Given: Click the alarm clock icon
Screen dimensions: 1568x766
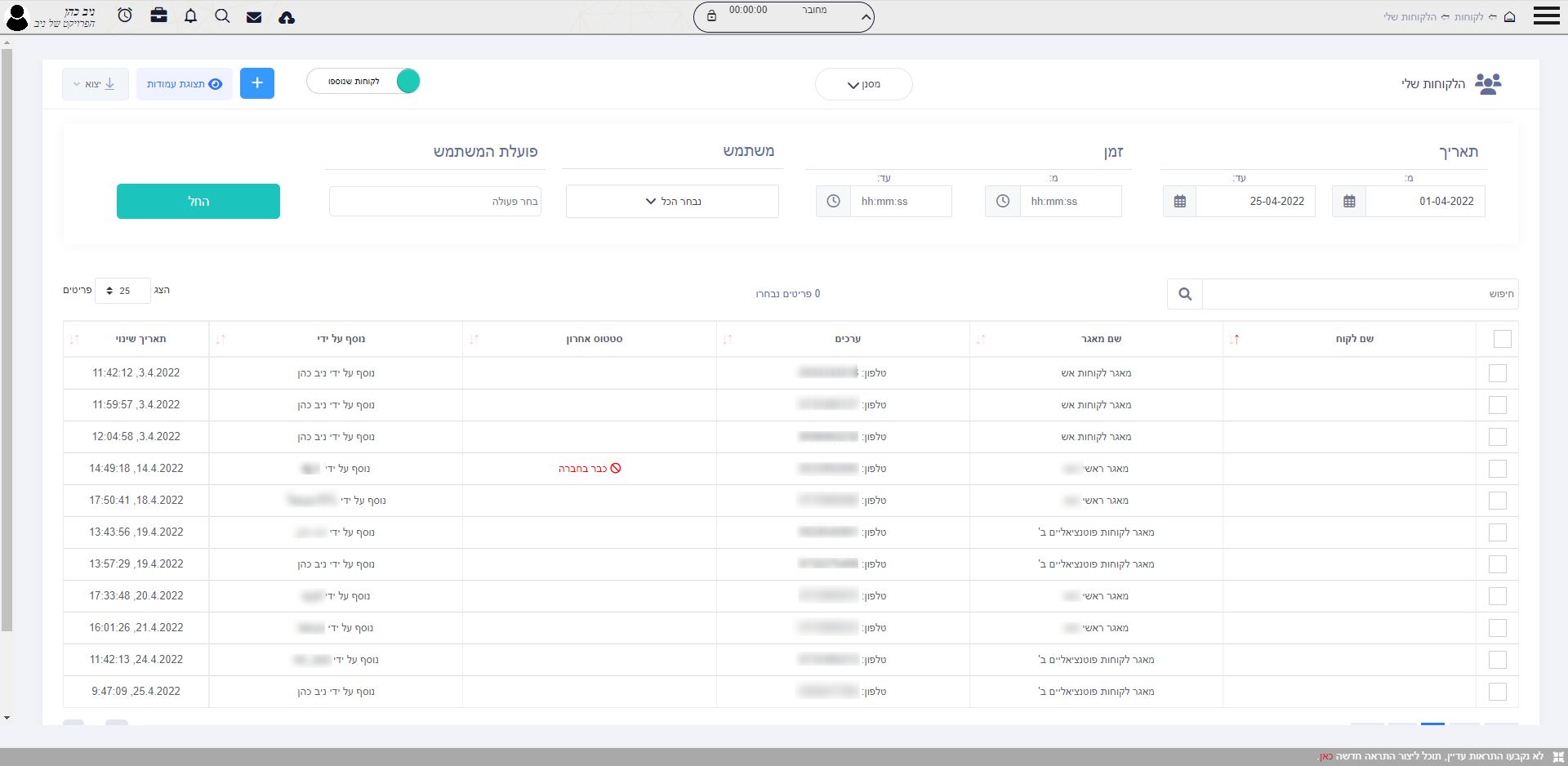Looking at the screenshot, I should pos(125,16).
